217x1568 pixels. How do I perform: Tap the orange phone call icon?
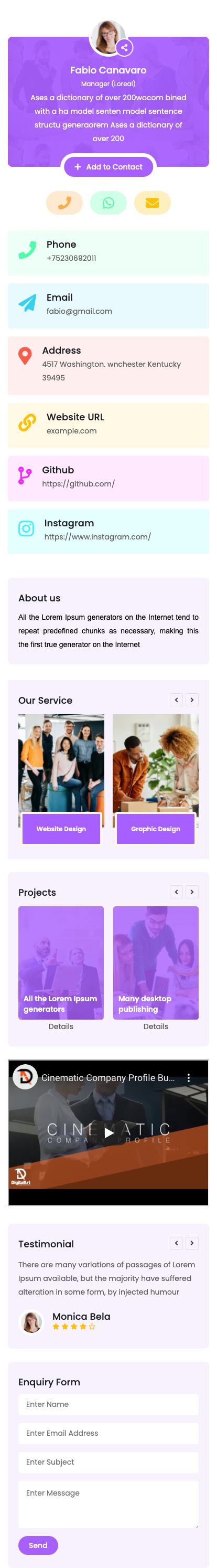click(64, 203)
